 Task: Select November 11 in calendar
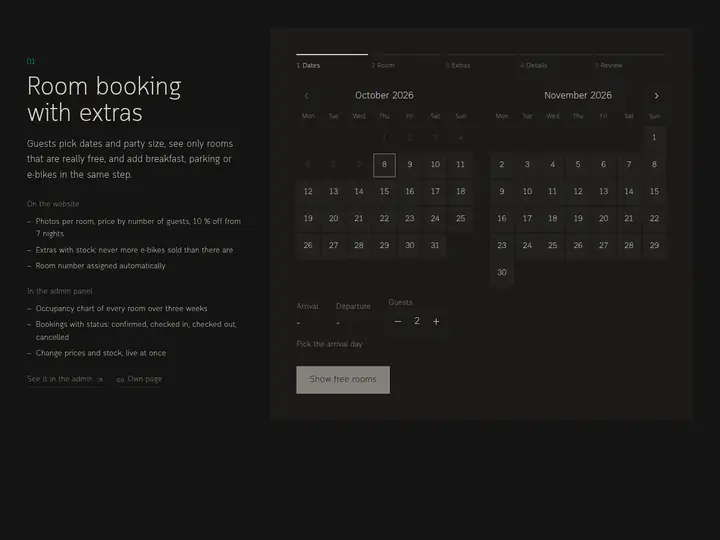pyautogui.click(x=553, y=191)
